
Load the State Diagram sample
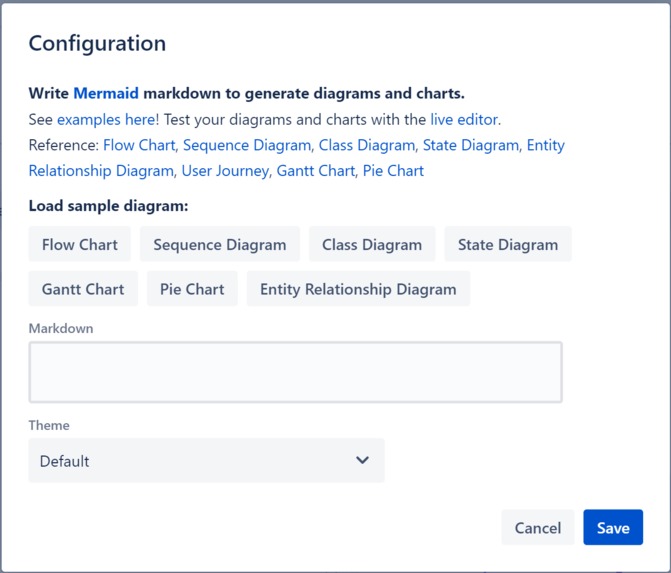tap(508, 244)
